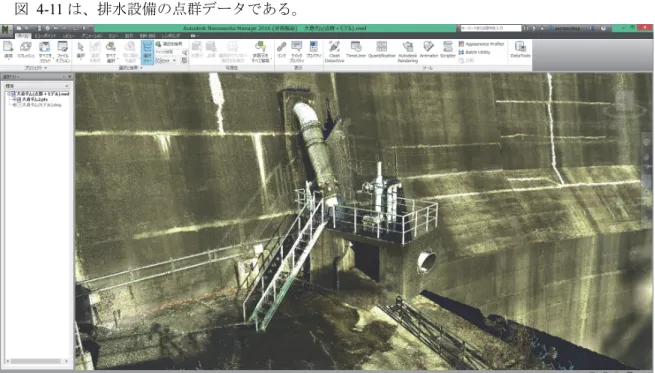This screenshot has width=655, height=373.
Task: Click the keyword search box in title bar
Action: click(x=491, y=28)
